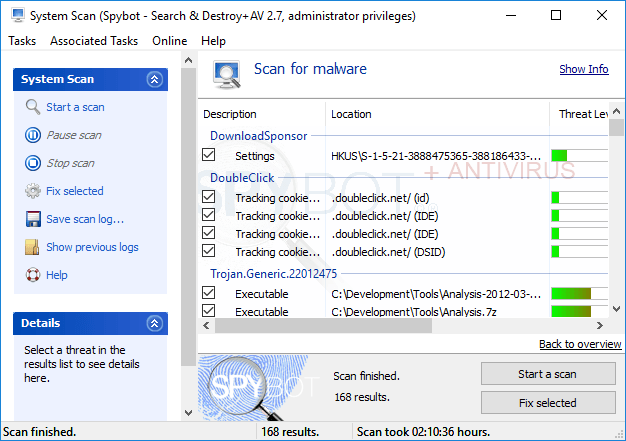Collapse the Details panel
The height and width of the screenshot is (441, 626).
coord(155,323)
